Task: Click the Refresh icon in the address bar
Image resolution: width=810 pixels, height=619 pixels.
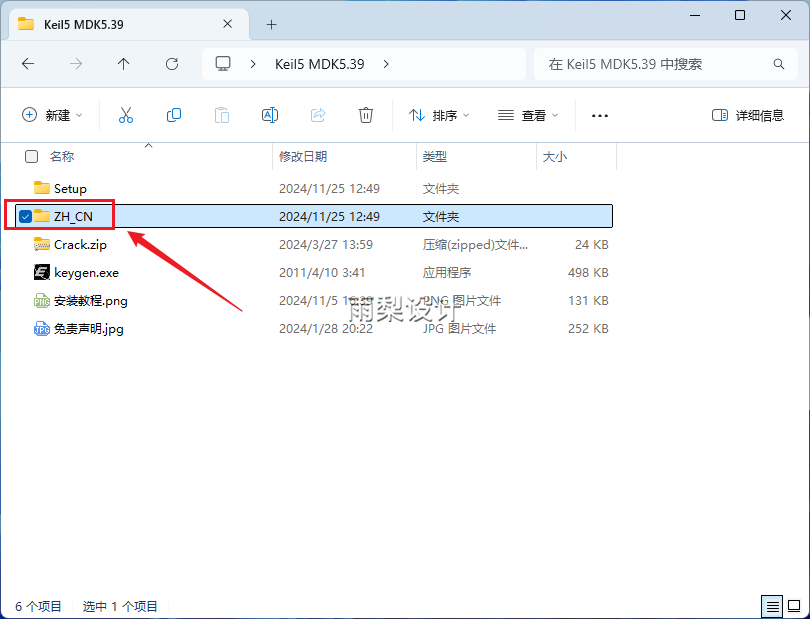Action: (170, 63)
